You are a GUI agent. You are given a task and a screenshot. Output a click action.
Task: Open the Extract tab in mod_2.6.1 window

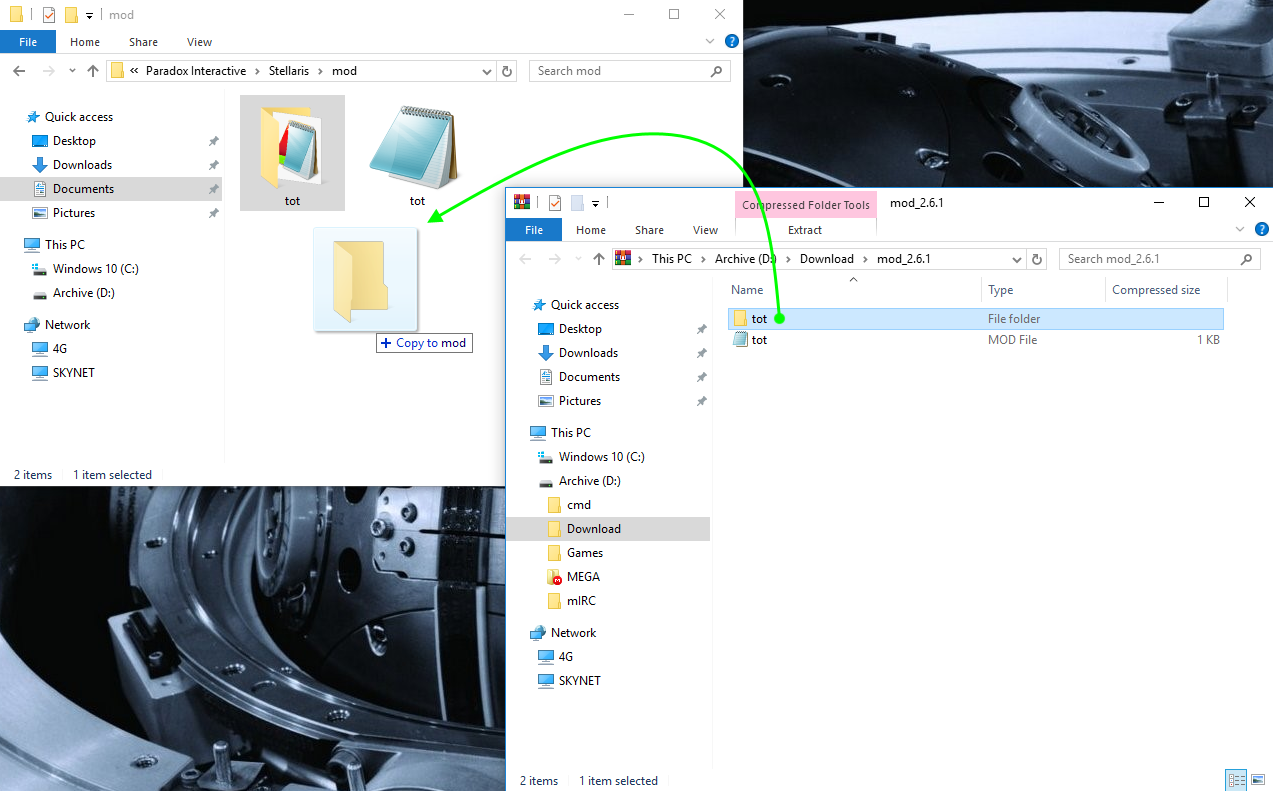[x=805, y=230]
